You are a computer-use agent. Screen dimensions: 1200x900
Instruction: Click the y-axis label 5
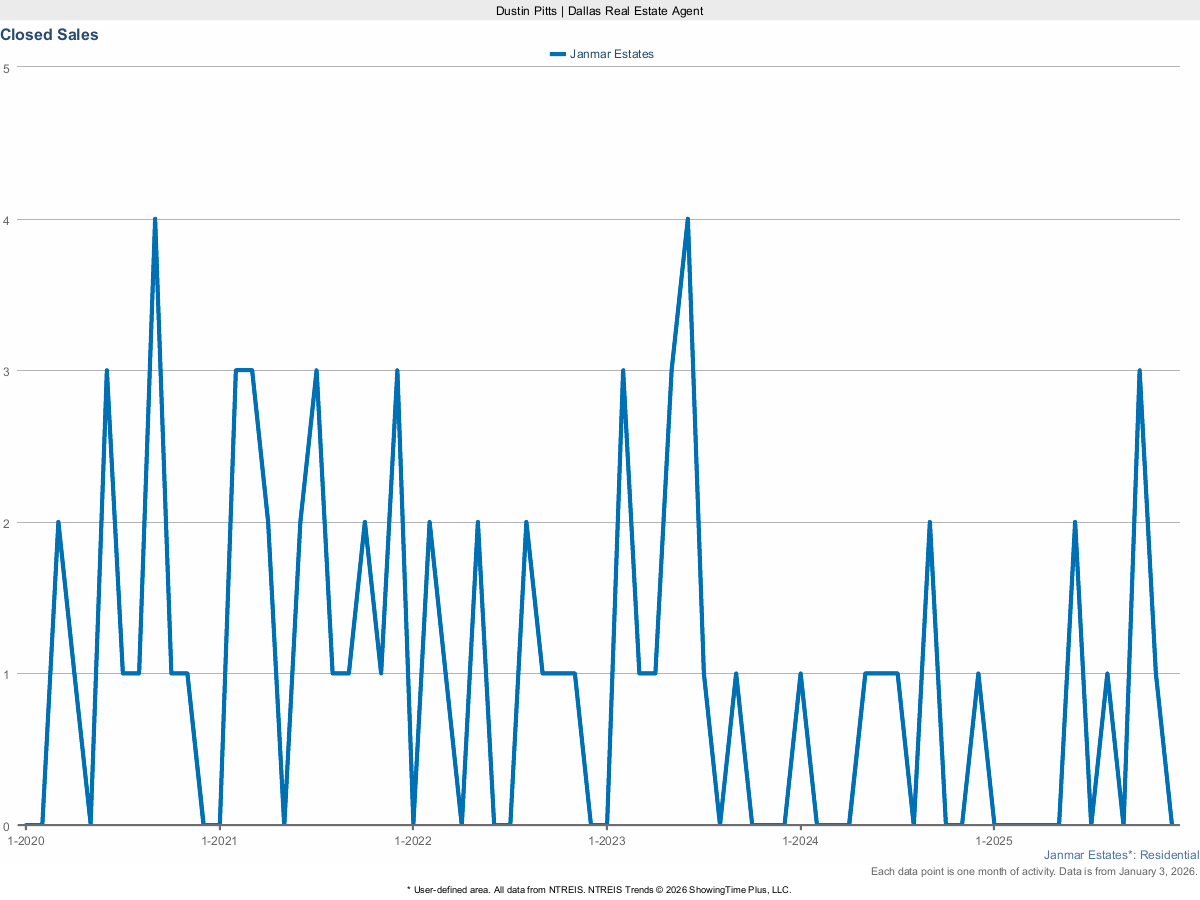pyautogui.click(x=6, y=68)
